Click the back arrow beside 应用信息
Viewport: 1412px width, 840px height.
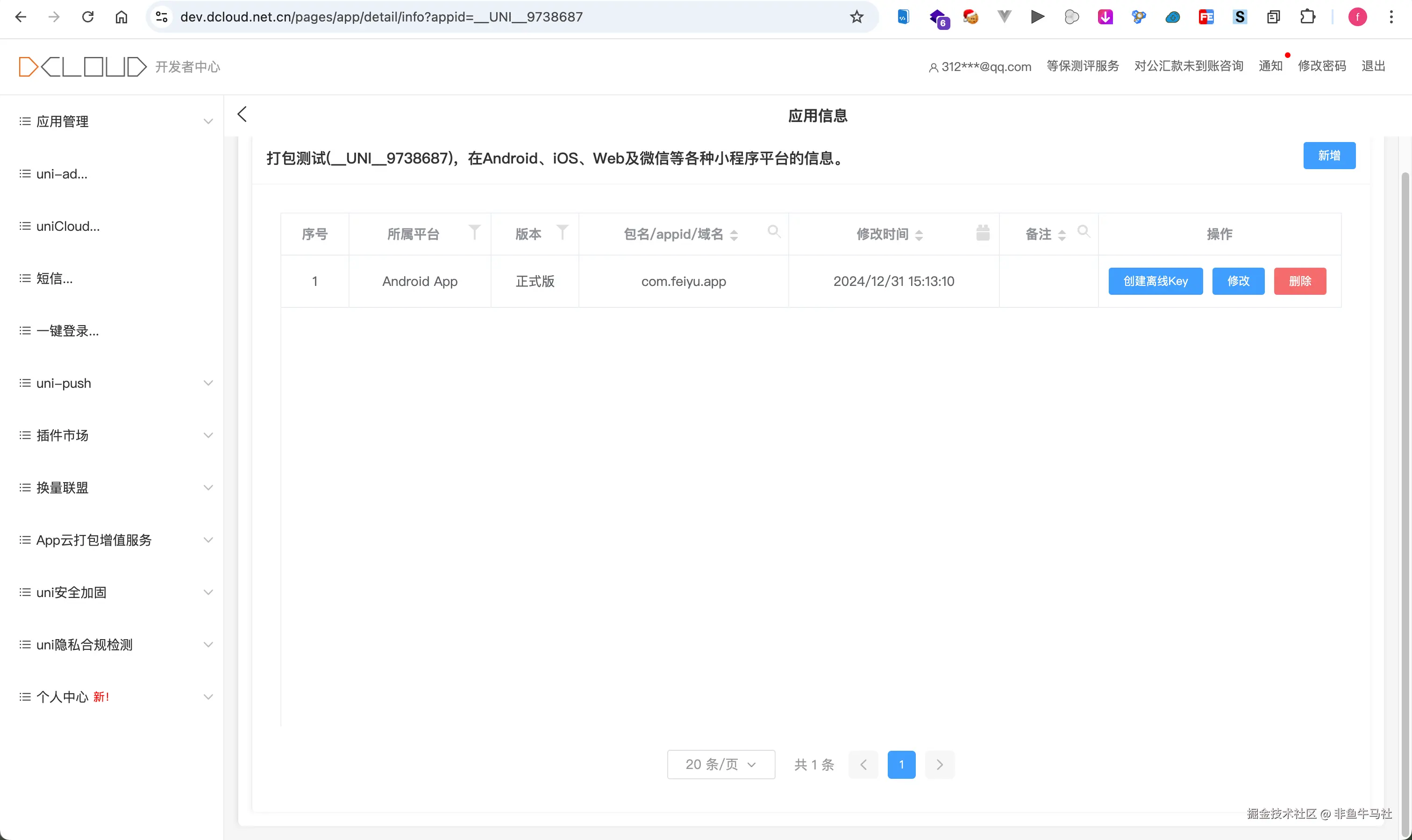[242, 114]
